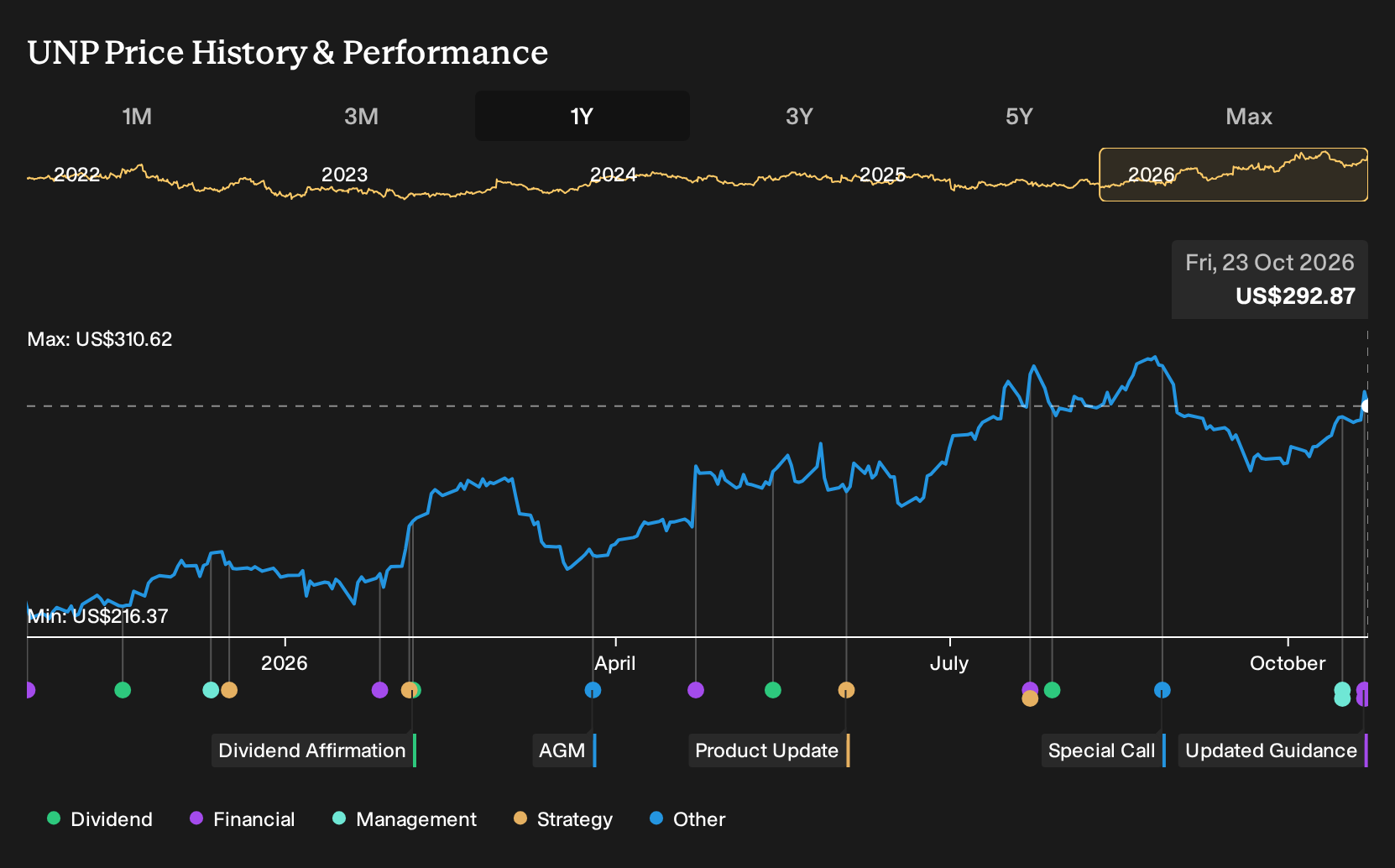
Task: Switch to the 3M time range
Action: pyautogui.click(x=361, y=116)
